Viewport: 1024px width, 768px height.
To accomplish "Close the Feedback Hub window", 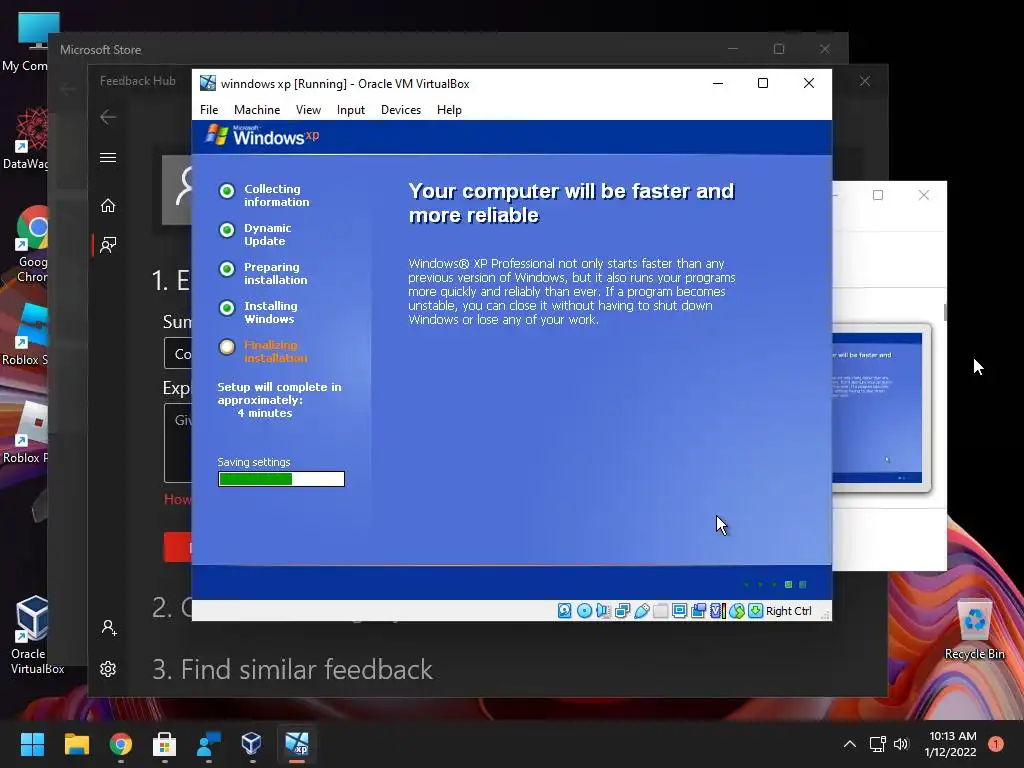I will click(865, 81).
